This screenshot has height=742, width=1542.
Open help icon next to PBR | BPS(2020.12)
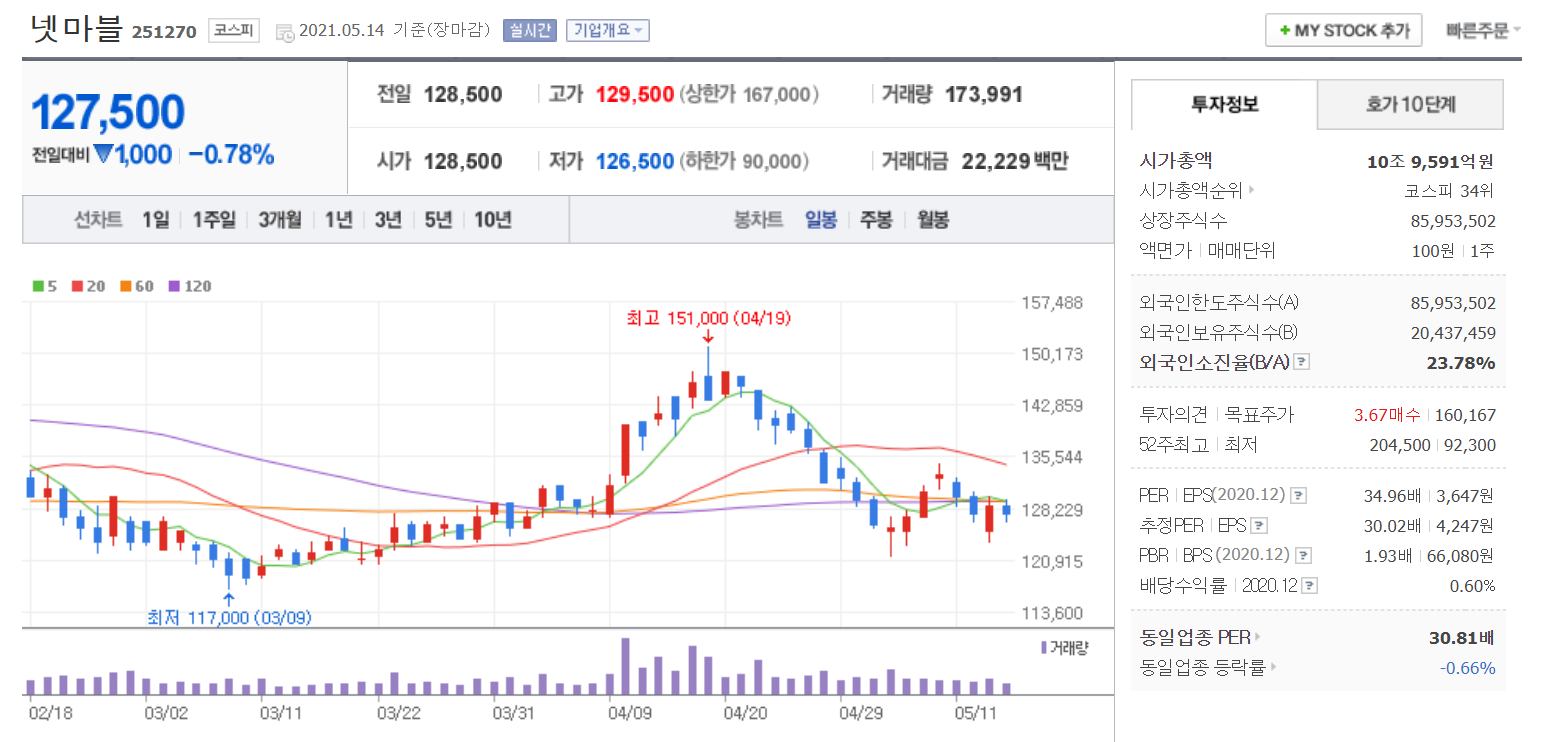1303,555
